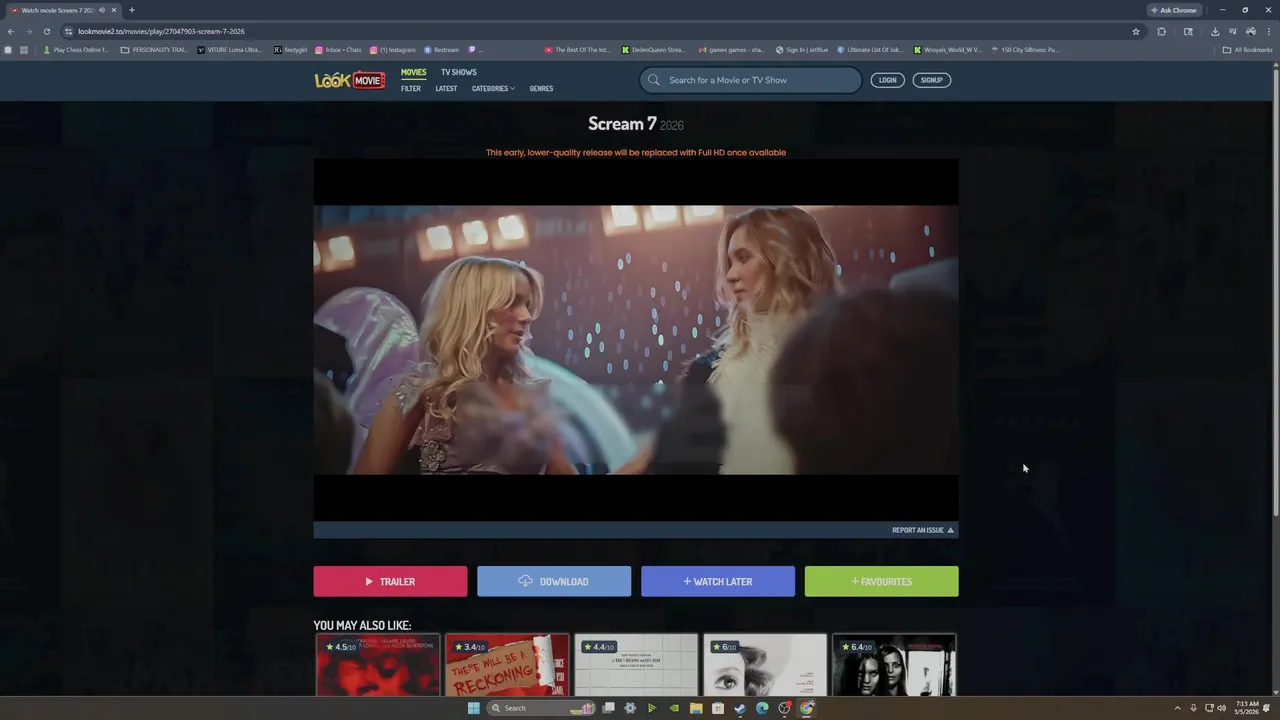1280x720 pixels.
Task: Click the Login button
Action: (887, 80)
